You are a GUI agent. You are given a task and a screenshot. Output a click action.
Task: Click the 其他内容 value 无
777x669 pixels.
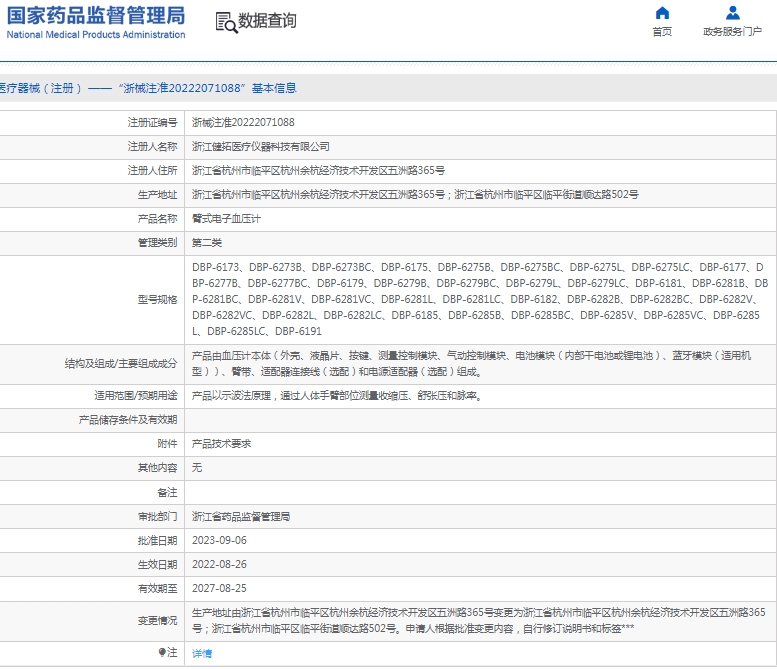197,468
